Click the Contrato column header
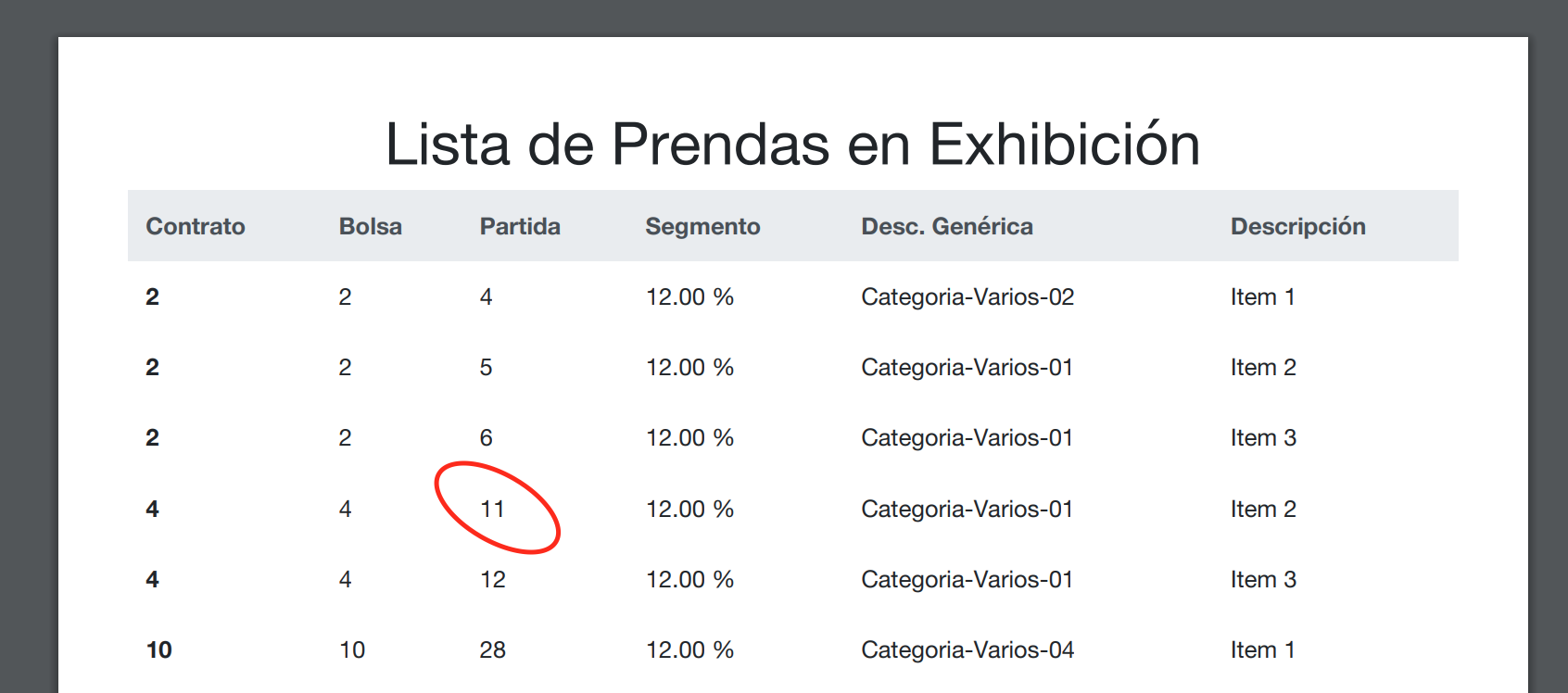Viewport: 1568px width, 693px height. 196,226
